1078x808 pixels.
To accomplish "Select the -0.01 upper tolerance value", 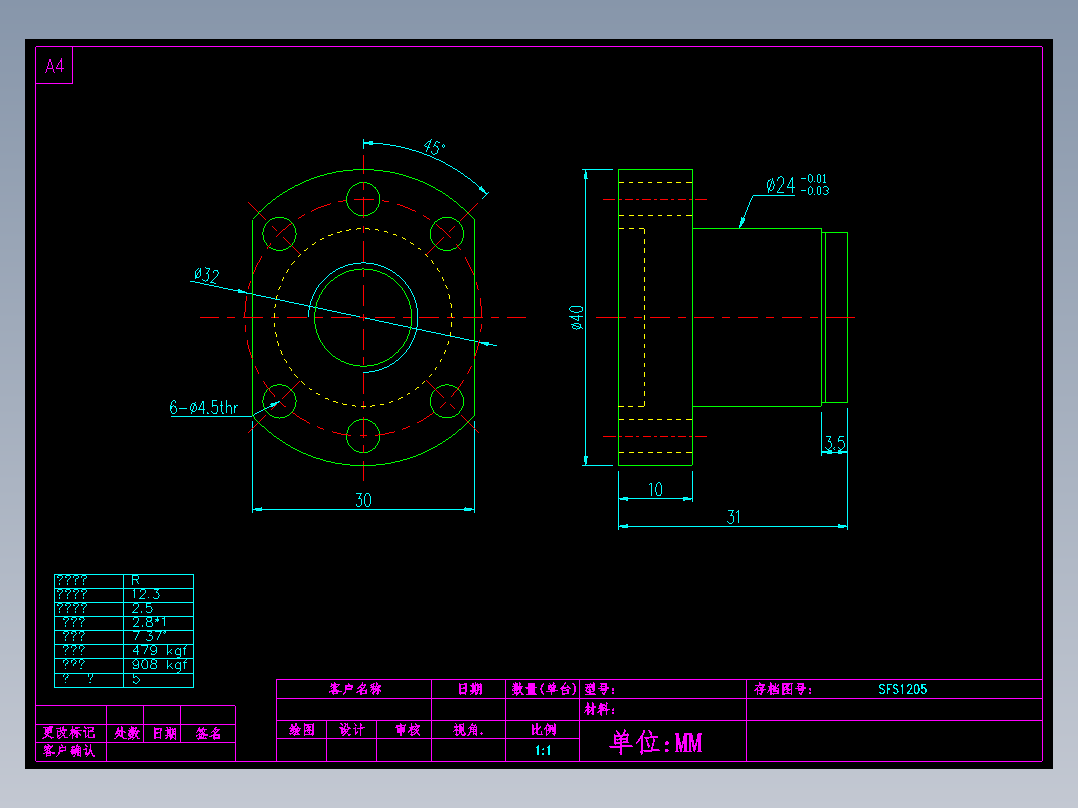I will click(x=815, y=179).
